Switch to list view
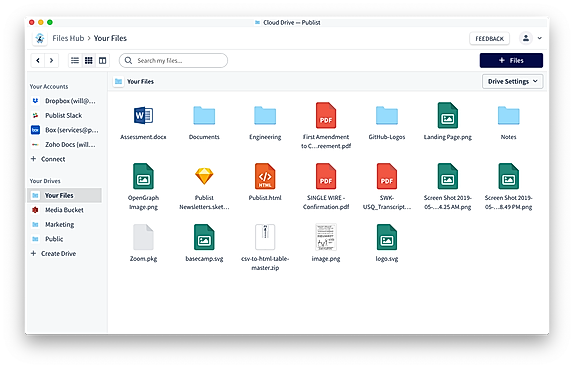 pyautogui.click(x=75, y=60)
